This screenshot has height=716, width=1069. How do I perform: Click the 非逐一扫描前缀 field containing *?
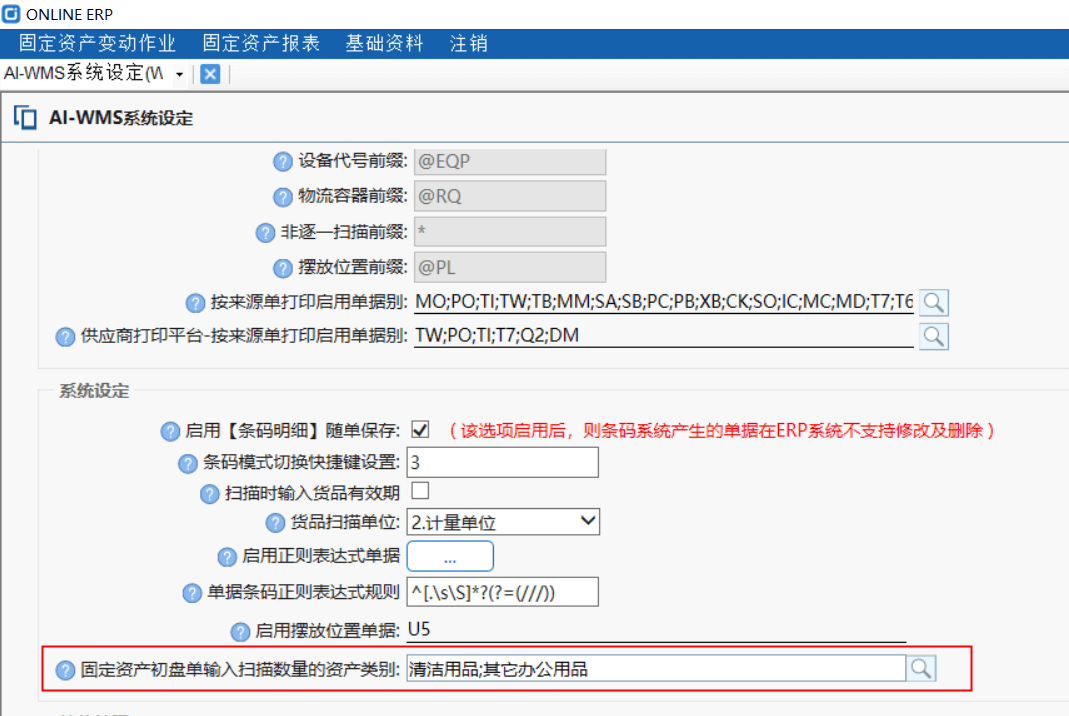coord(510,232)
